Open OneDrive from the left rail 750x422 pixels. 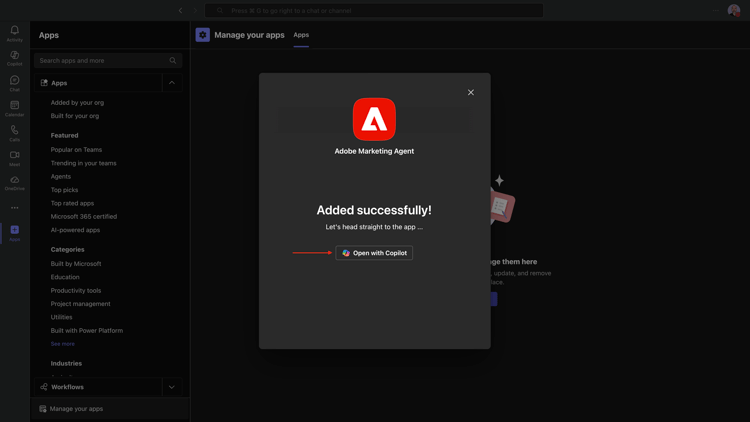[x=14, y=183]
